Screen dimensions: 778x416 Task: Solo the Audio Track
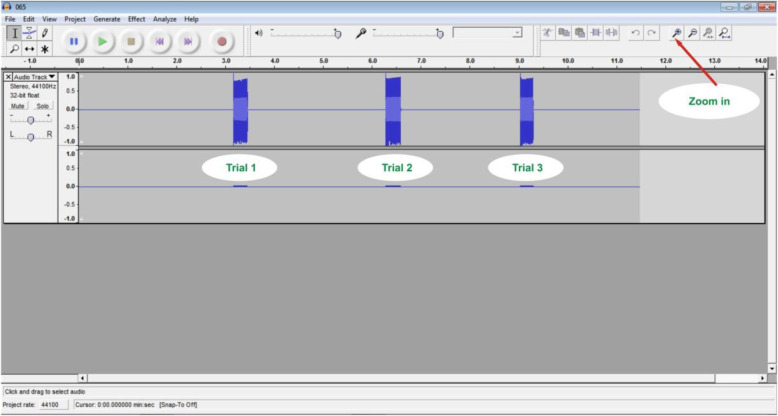[42, 105]
